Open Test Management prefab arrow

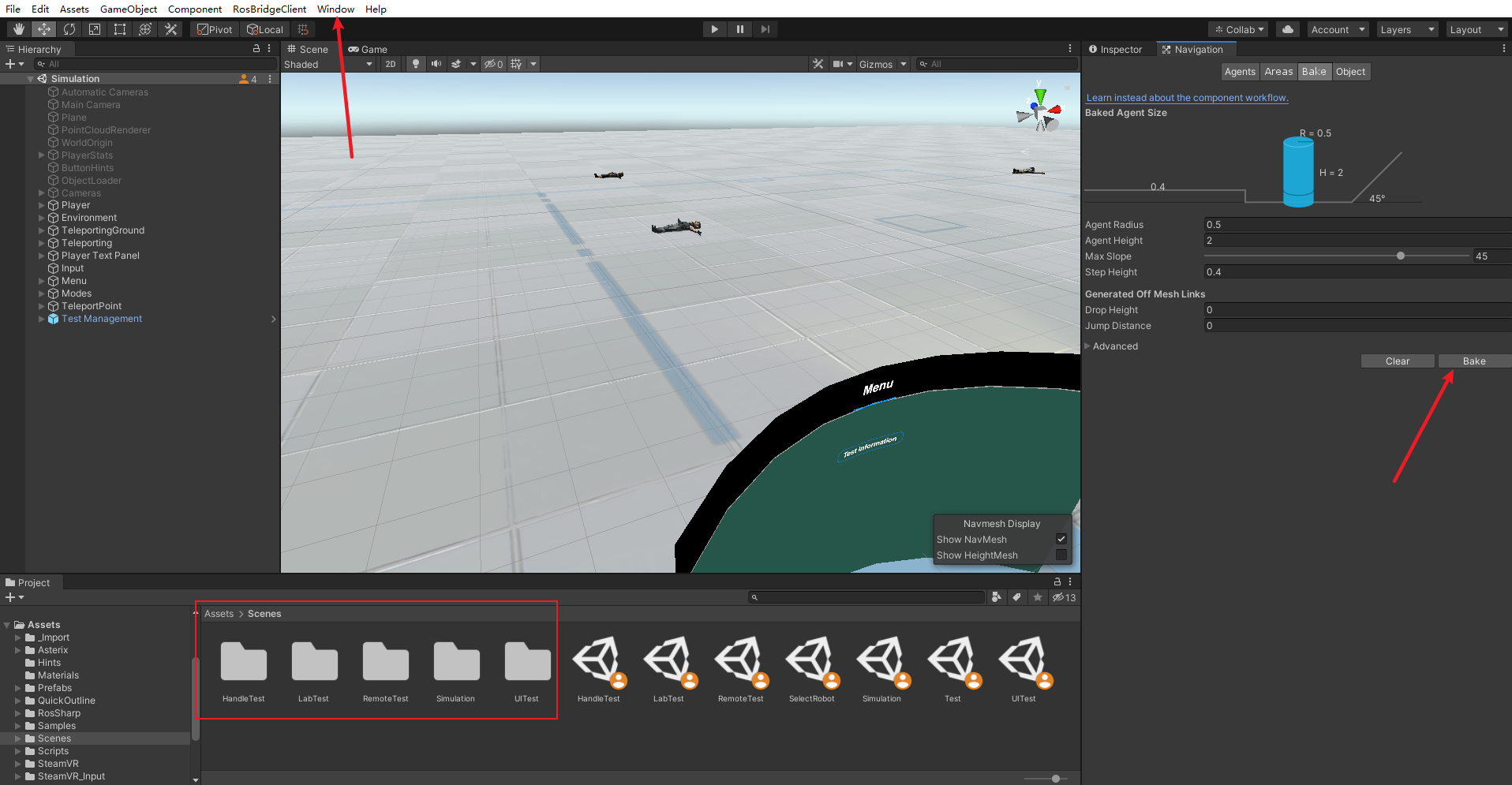[273, 319]
